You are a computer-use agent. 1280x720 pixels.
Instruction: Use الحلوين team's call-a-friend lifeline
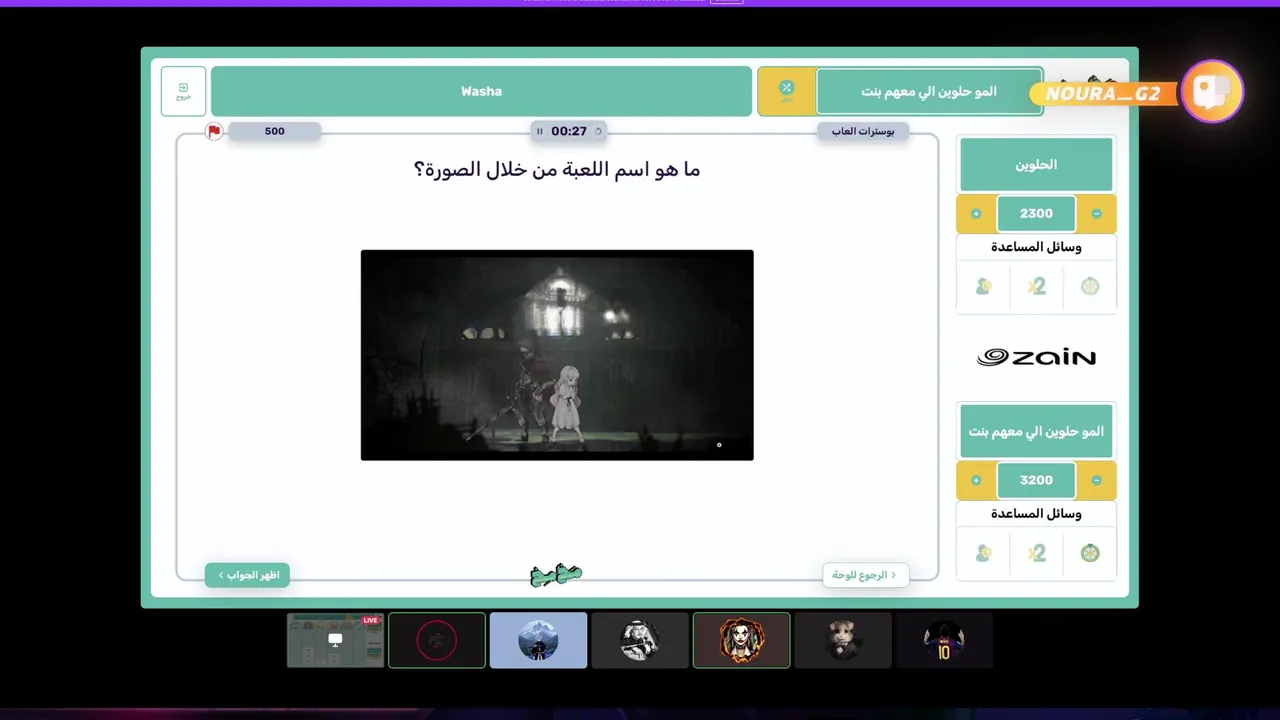coord(983,286)
